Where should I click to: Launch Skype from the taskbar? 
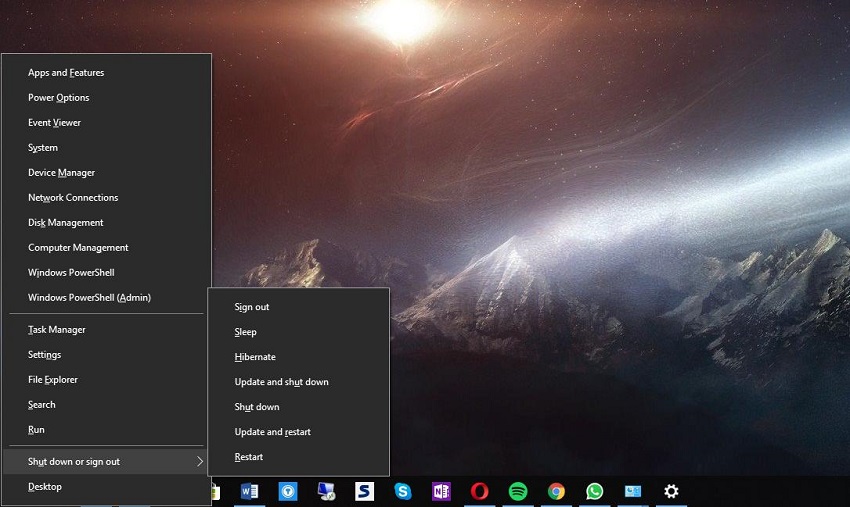click(403, 491)
